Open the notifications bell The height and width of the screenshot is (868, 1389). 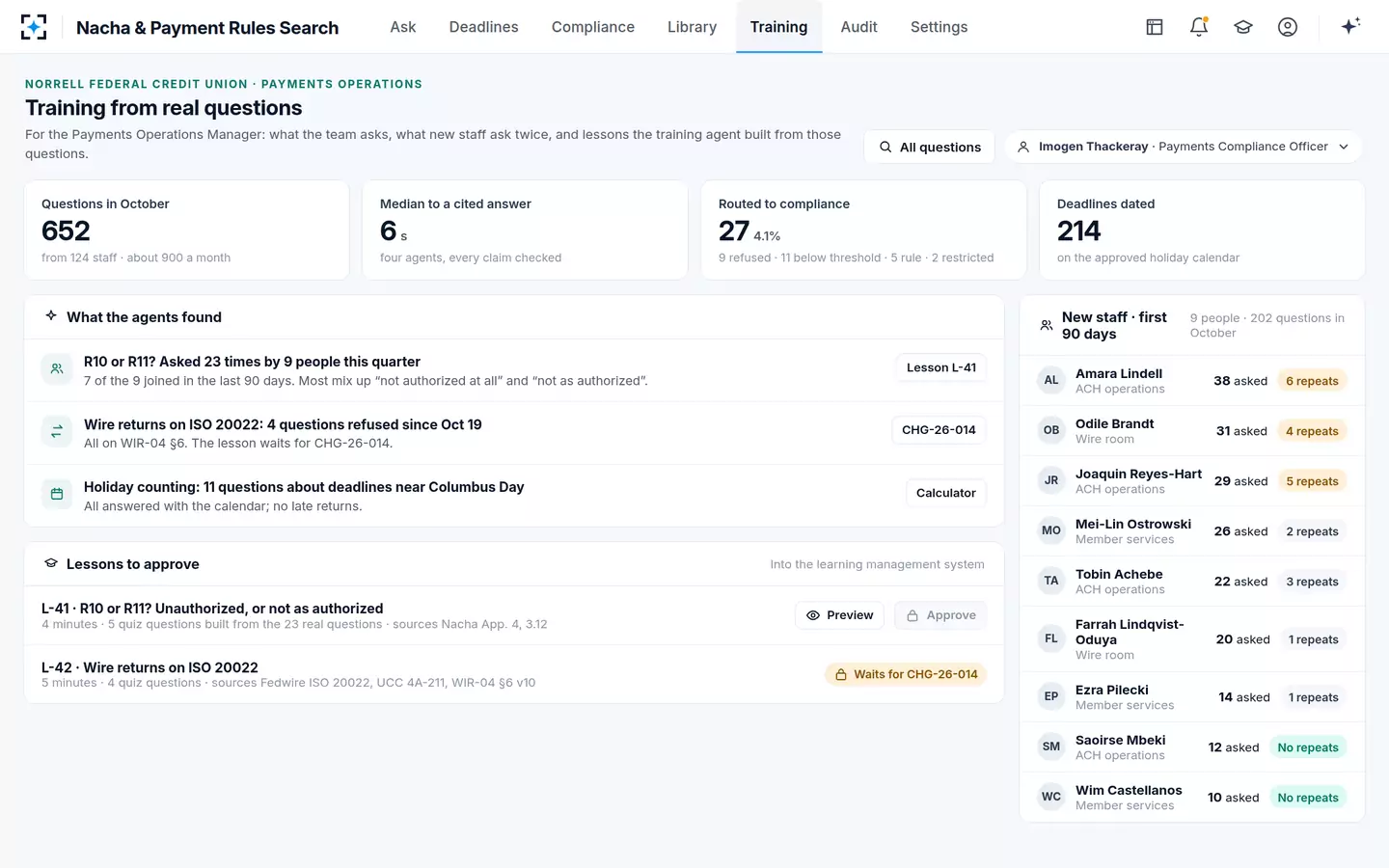click(x=1199, y=27)
